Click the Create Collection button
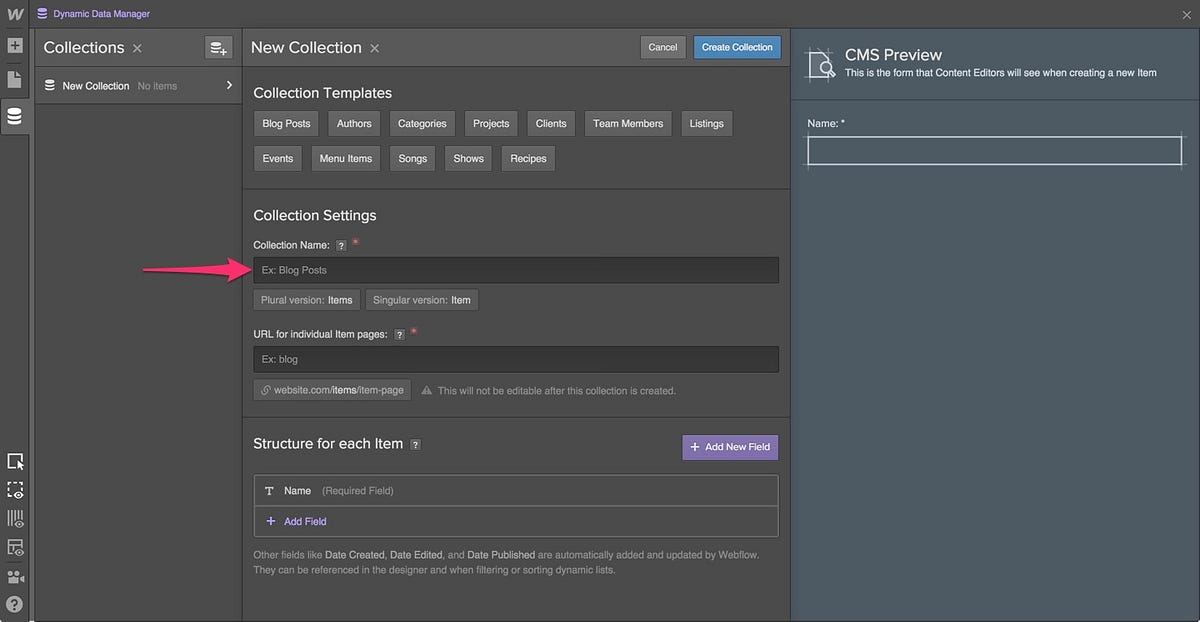The image size is (1200, 622). coord(737,47)
